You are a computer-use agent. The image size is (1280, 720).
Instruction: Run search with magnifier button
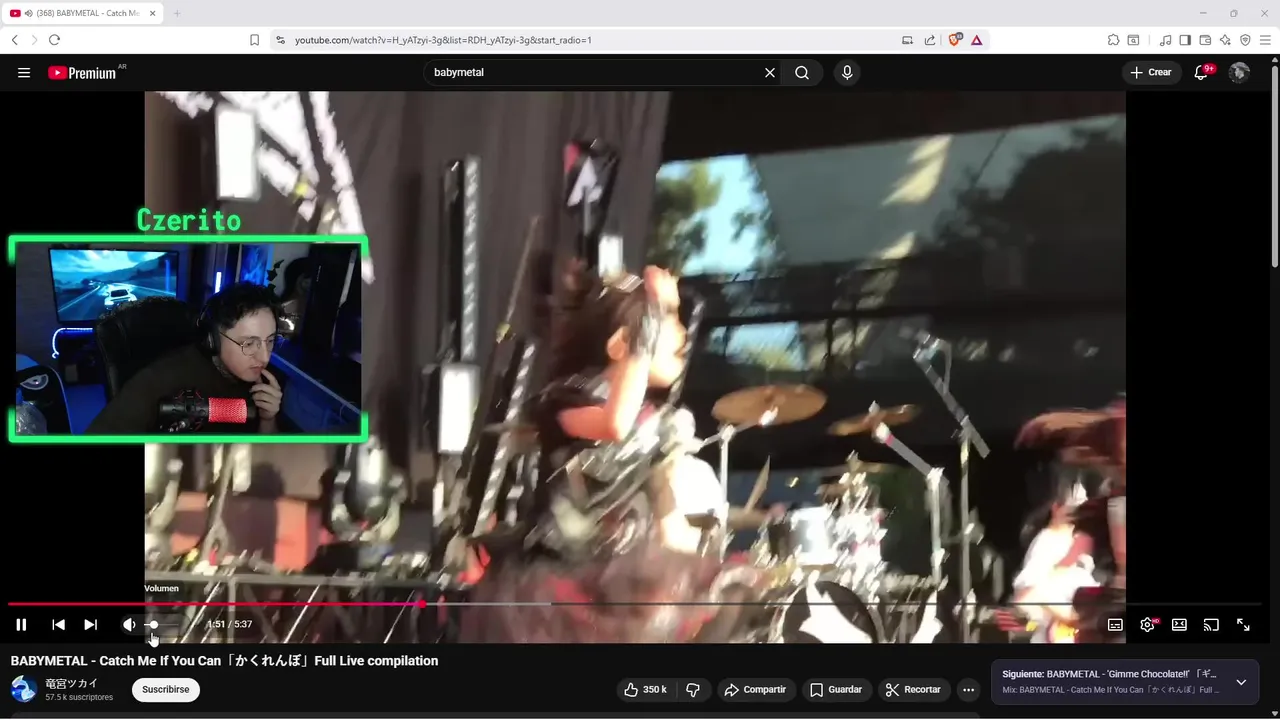coord(802,72)
